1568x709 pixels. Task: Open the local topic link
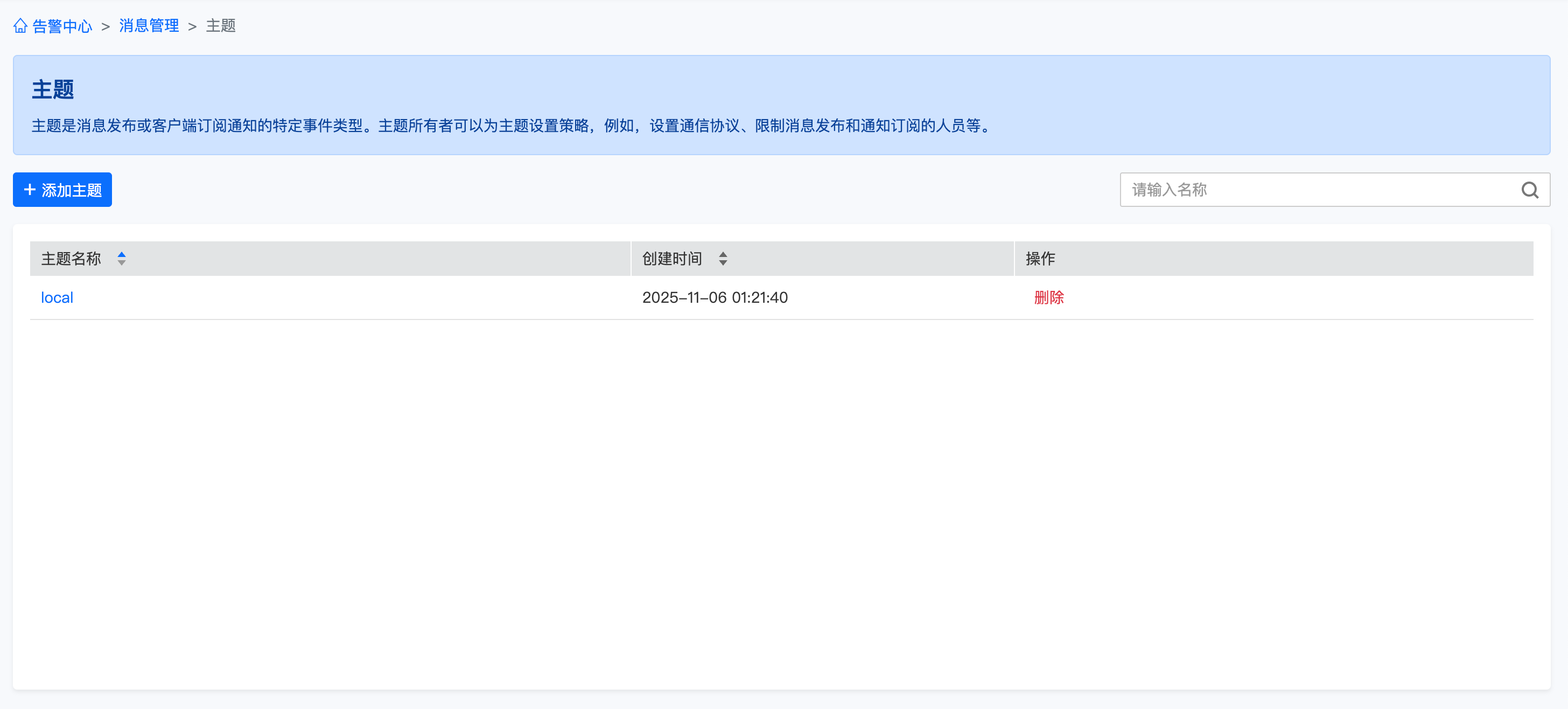point(57,298)
